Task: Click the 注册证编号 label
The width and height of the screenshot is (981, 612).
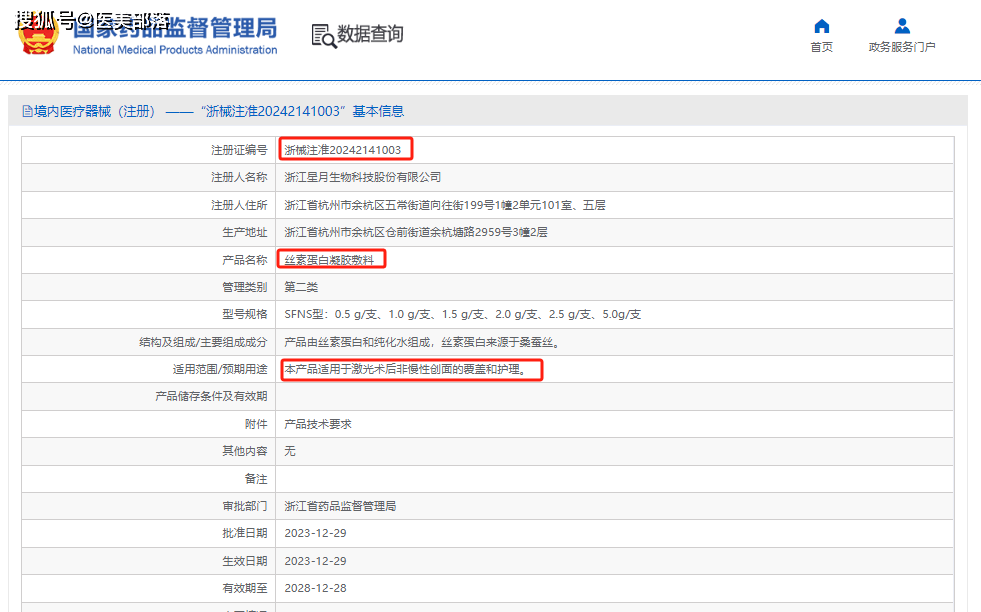Action: [x=239, y=150]
